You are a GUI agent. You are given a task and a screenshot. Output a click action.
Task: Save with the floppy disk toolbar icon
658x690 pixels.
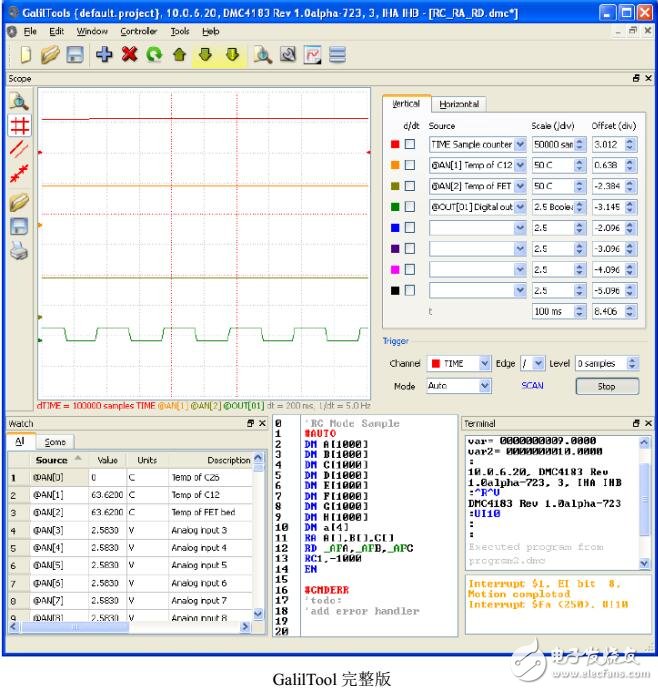(75, 55)
